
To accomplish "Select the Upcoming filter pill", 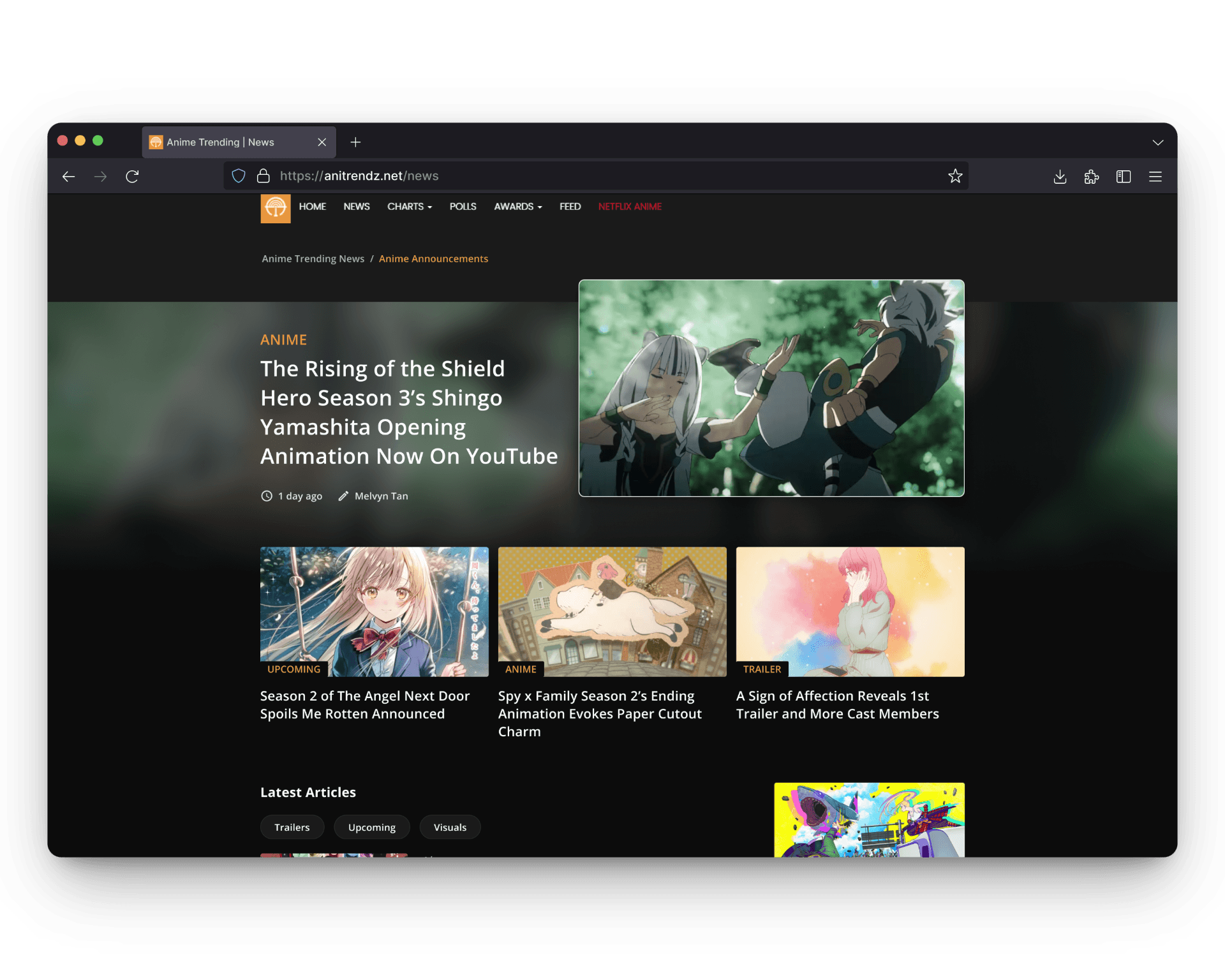I will tap(371, 827).
